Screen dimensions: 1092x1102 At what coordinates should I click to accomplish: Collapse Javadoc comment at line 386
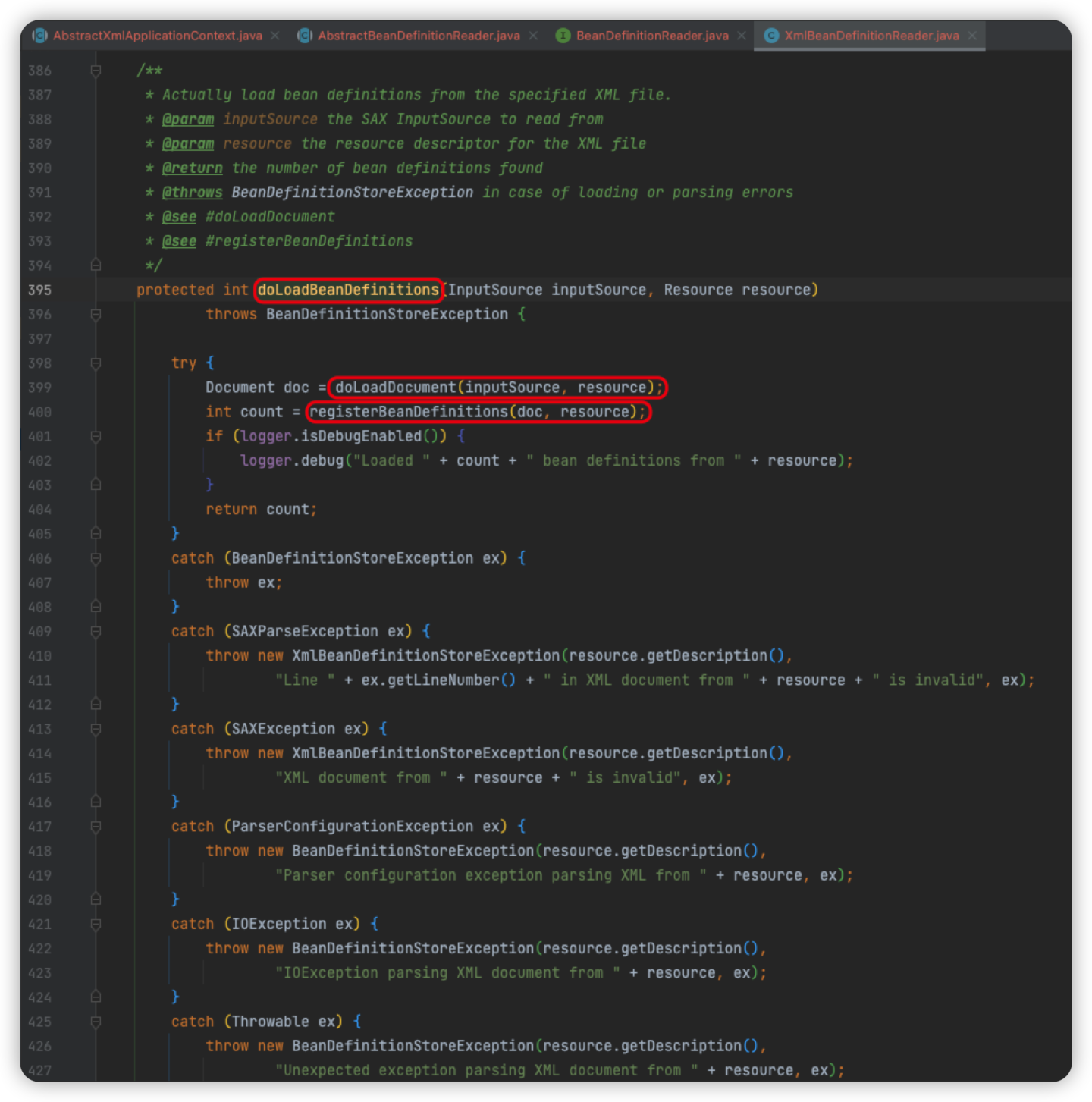click(96, 71)
